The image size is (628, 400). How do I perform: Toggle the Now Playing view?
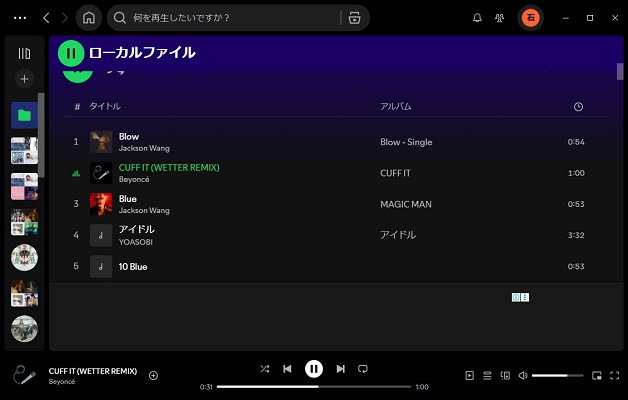coord(469,376)
